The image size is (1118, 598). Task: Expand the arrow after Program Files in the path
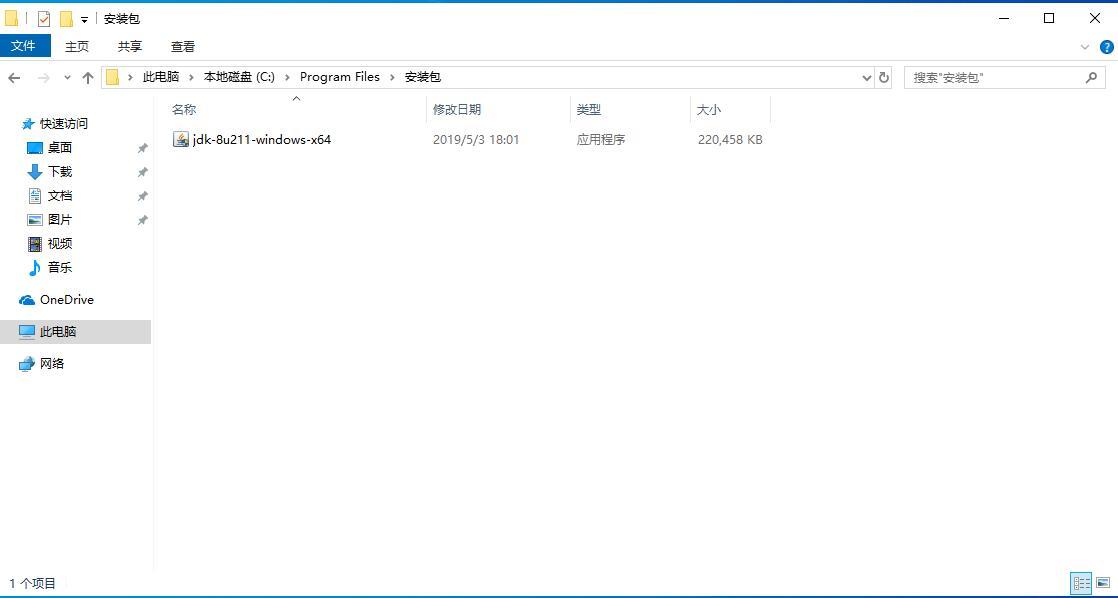coord(392,77)
